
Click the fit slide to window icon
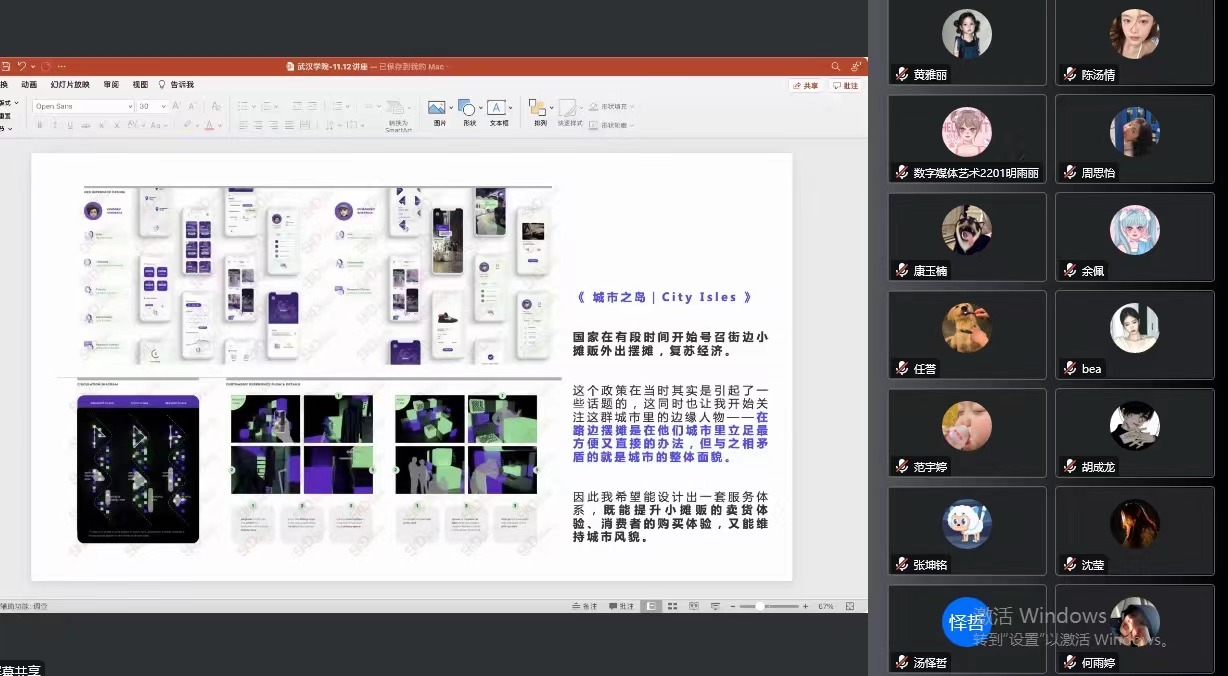point(850,606)
